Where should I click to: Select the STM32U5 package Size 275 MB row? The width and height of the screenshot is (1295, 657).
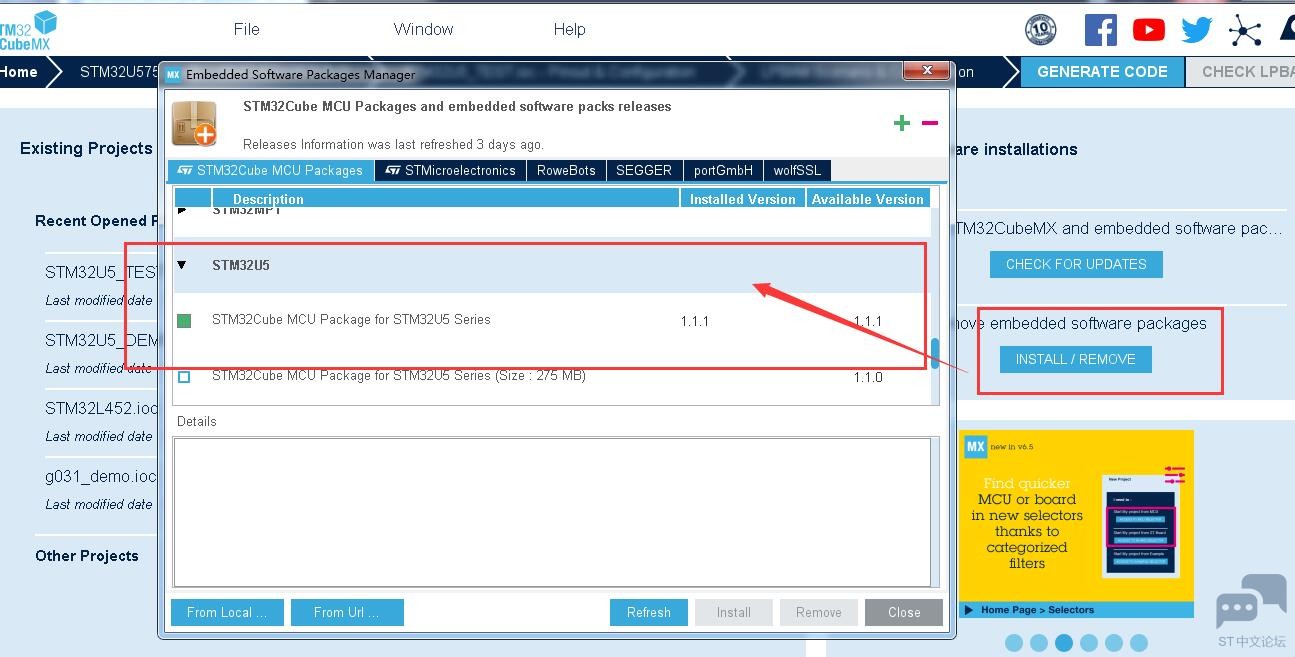(x=551, y=377)
